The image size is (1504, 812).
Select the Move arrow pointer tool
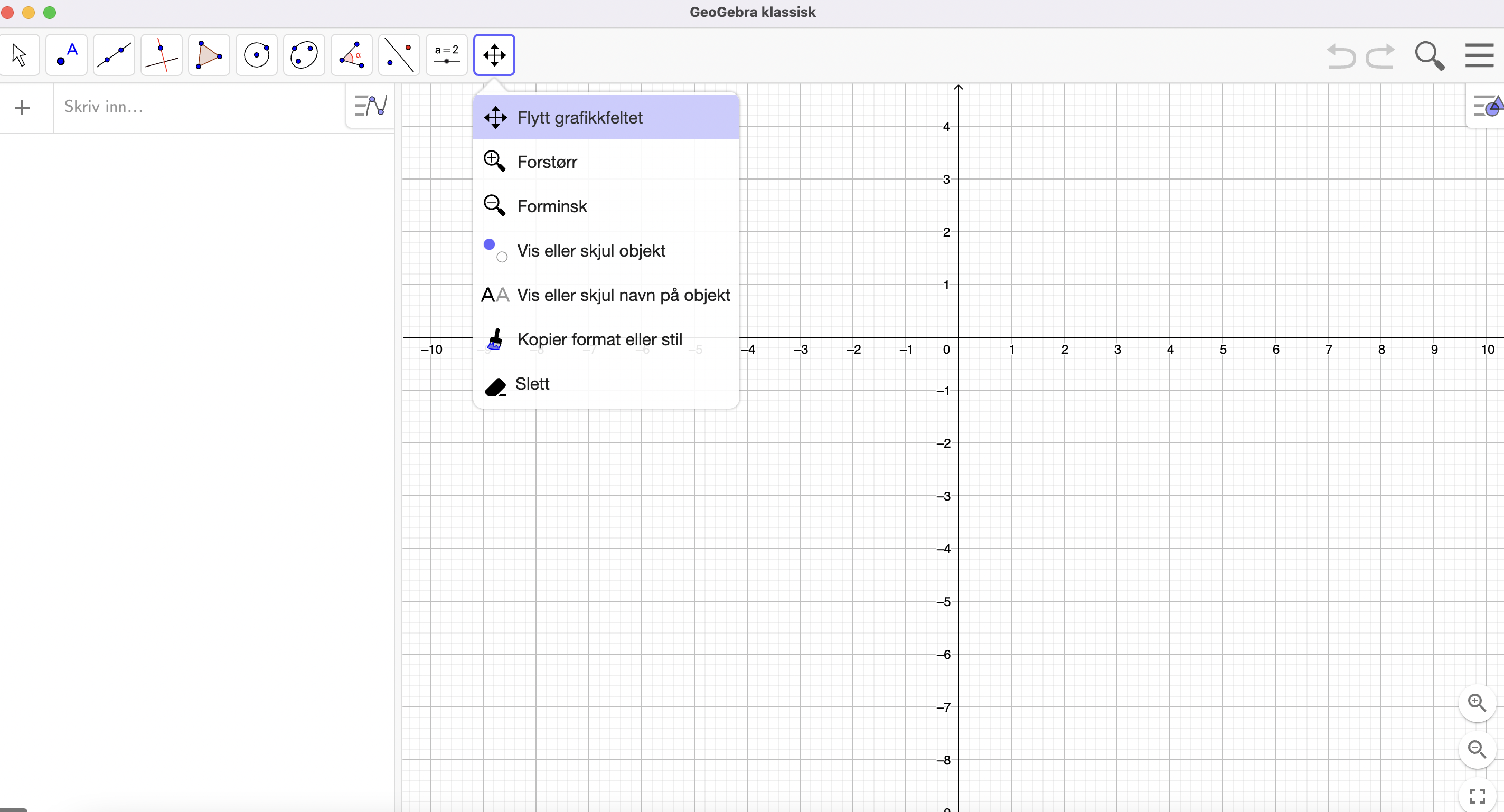(20, 55)
